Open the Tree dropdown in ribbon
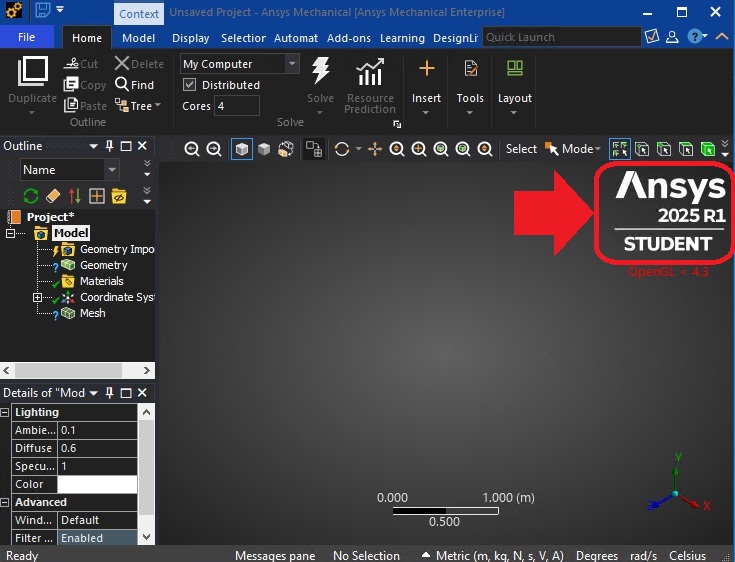Image resolution: width=735 pixels, height=562 pixels. click(158, 105)
